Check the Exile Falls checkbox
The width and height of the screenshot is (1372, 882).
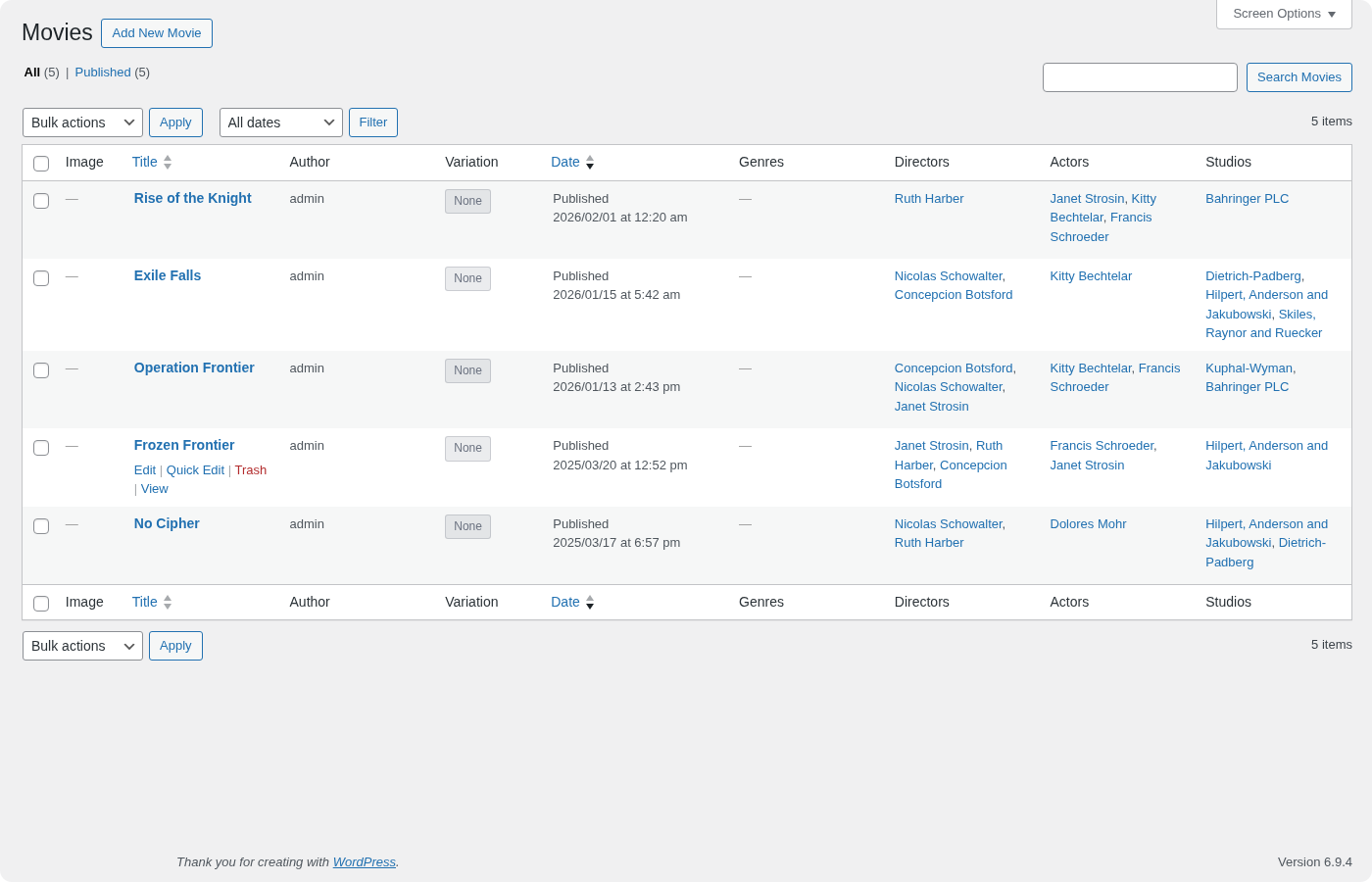coord(41,278)
